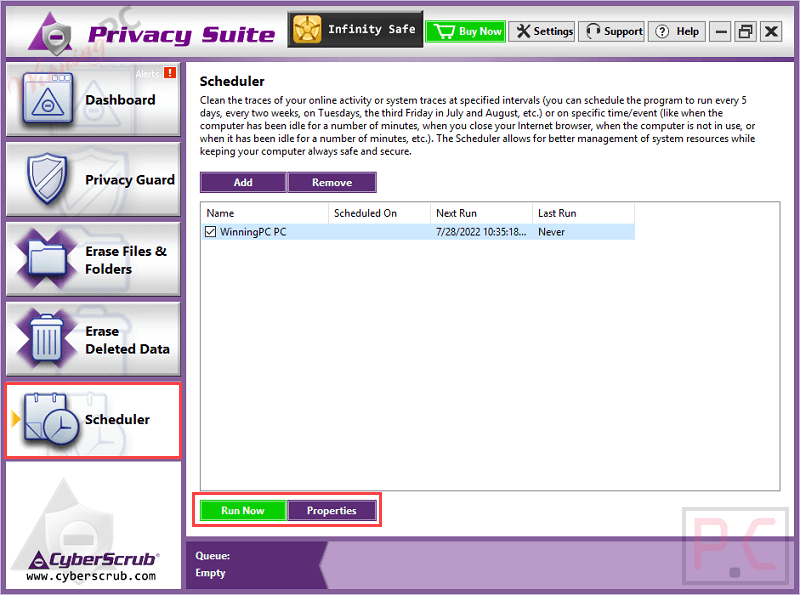Select Erase Files & Folders folder icon
This screenshot has width=800, height=595.
(46, 259)
